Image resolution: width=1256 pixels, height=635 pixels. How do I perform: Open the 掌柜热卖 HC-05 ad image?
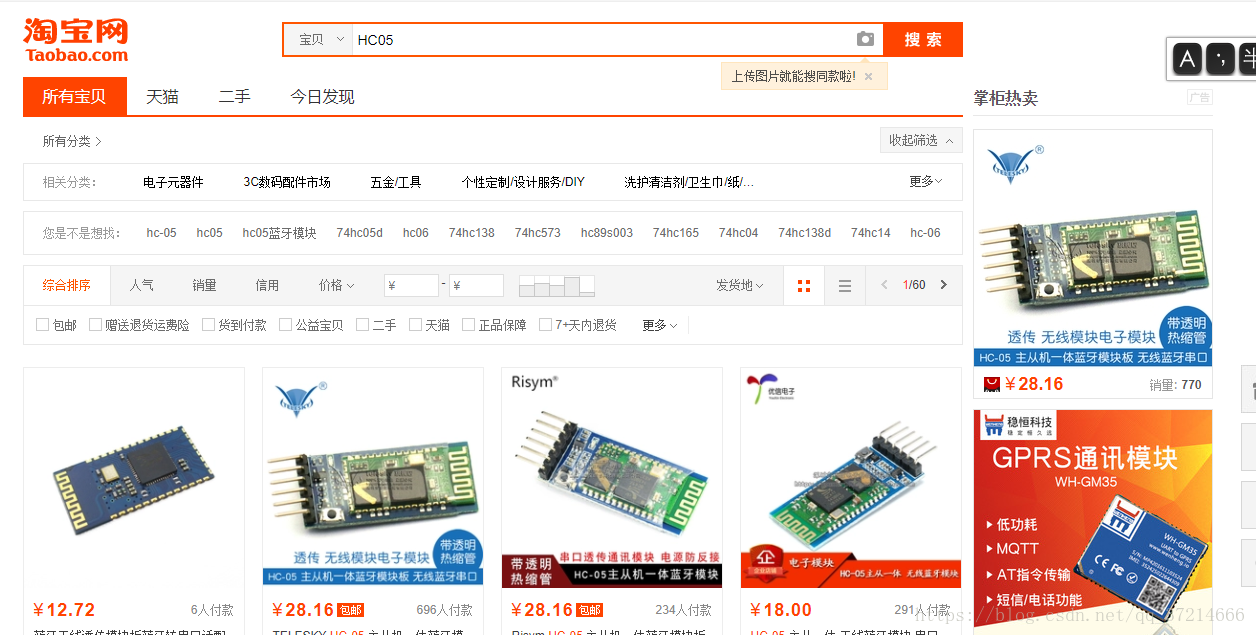(x=1093, y=248)
